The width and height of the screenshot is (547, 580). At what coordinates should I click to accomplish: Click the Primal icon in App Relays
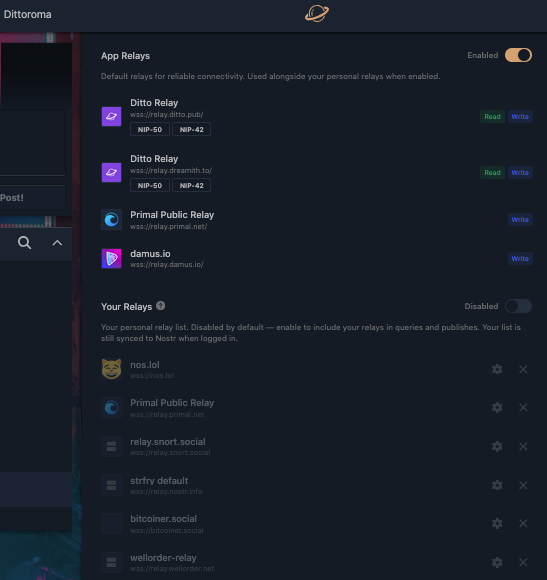pos(111,220)
